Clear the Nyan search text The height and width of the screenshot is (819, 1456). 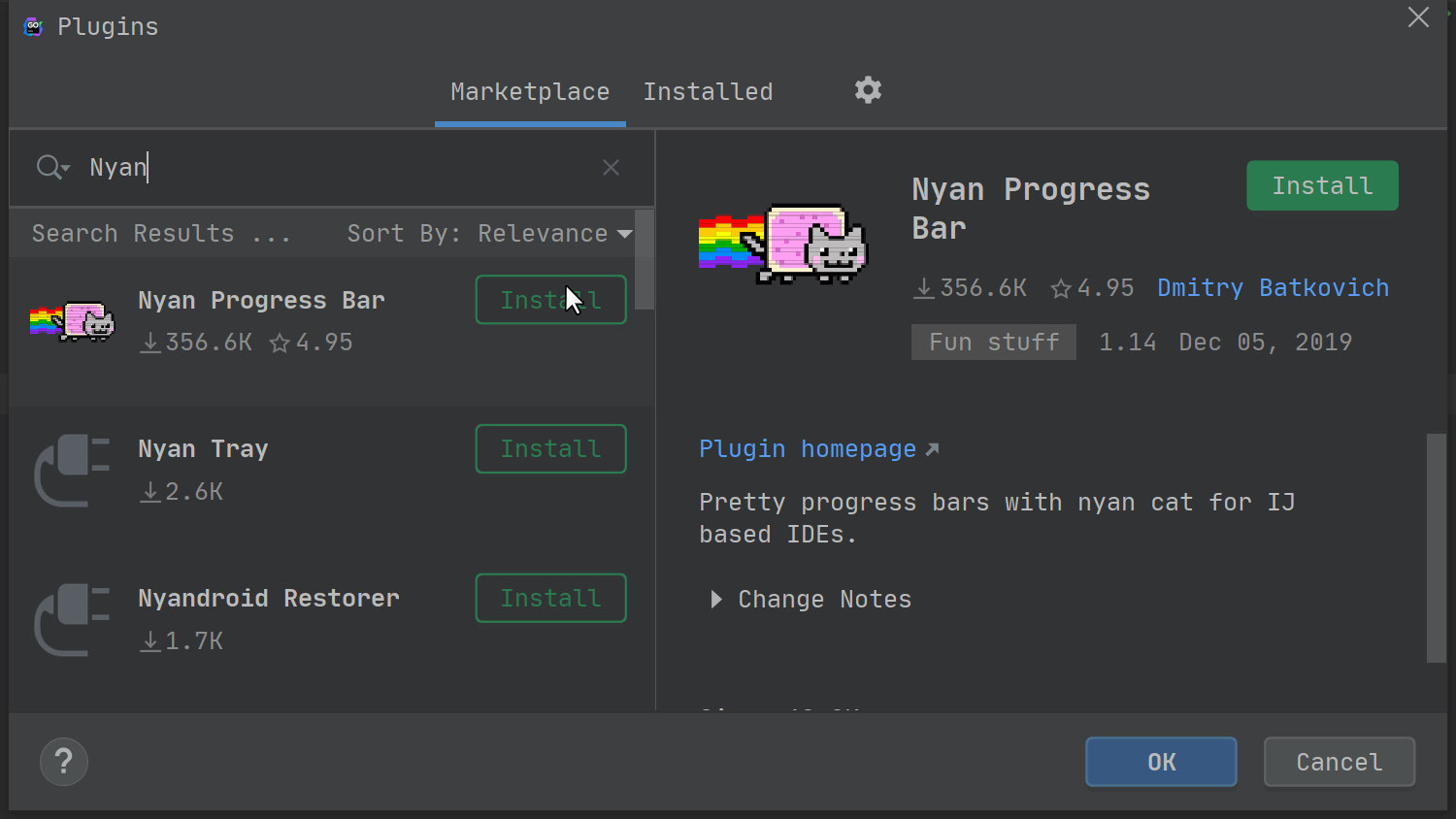tap(611, 168)
